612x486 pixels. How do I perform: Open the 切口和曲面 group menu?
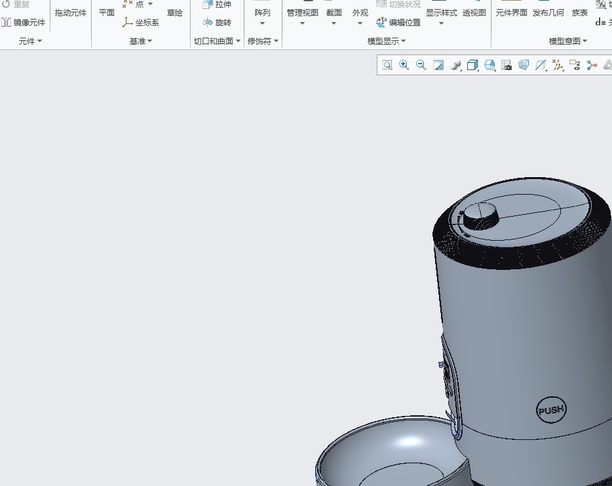coord(217,41)
